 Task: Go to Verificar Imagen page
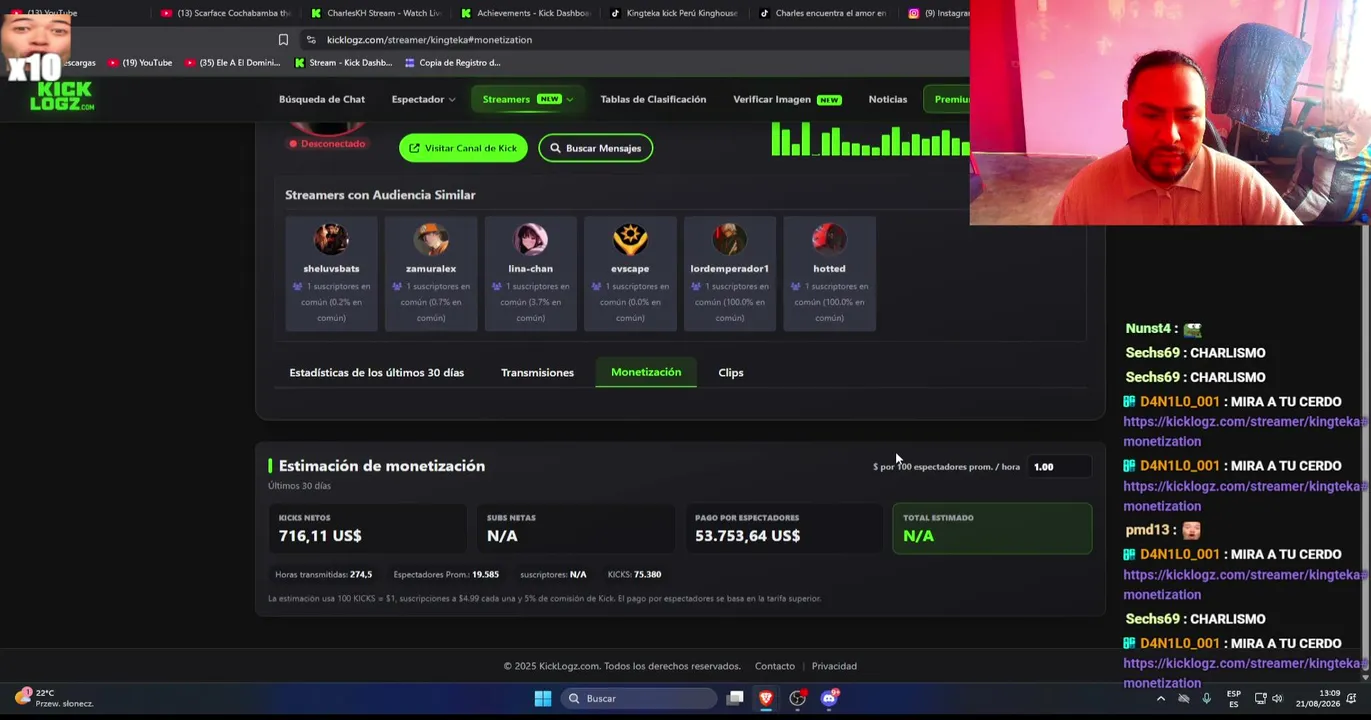[787, 99]
